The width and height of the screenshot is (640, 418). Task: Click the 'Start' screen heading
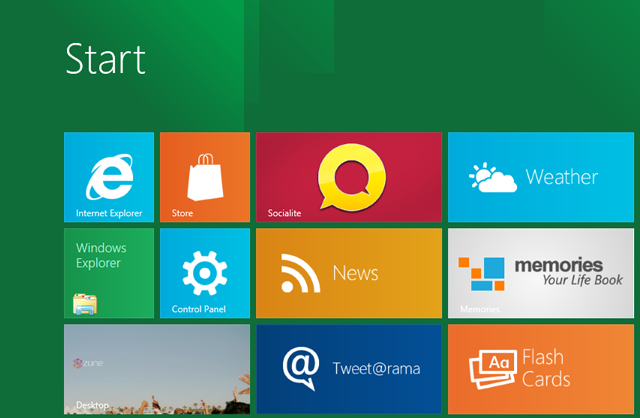105,59
